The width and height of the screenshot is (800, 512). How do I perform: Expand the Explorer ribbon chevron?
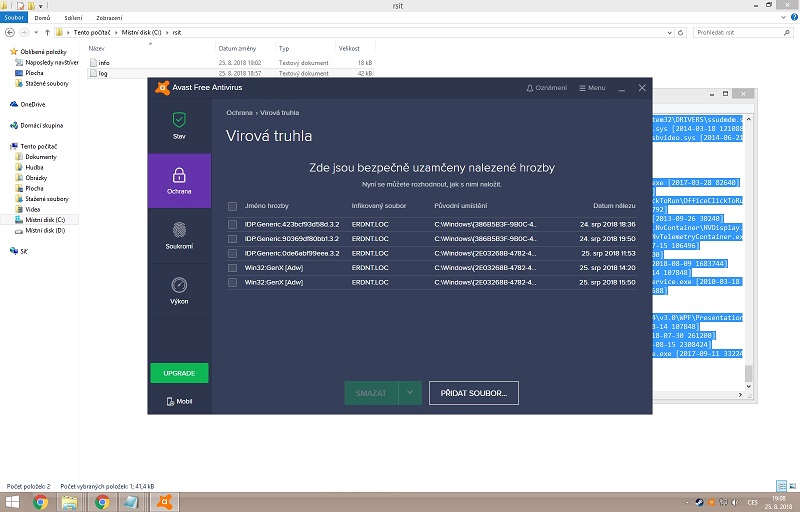tap(784, 17)
